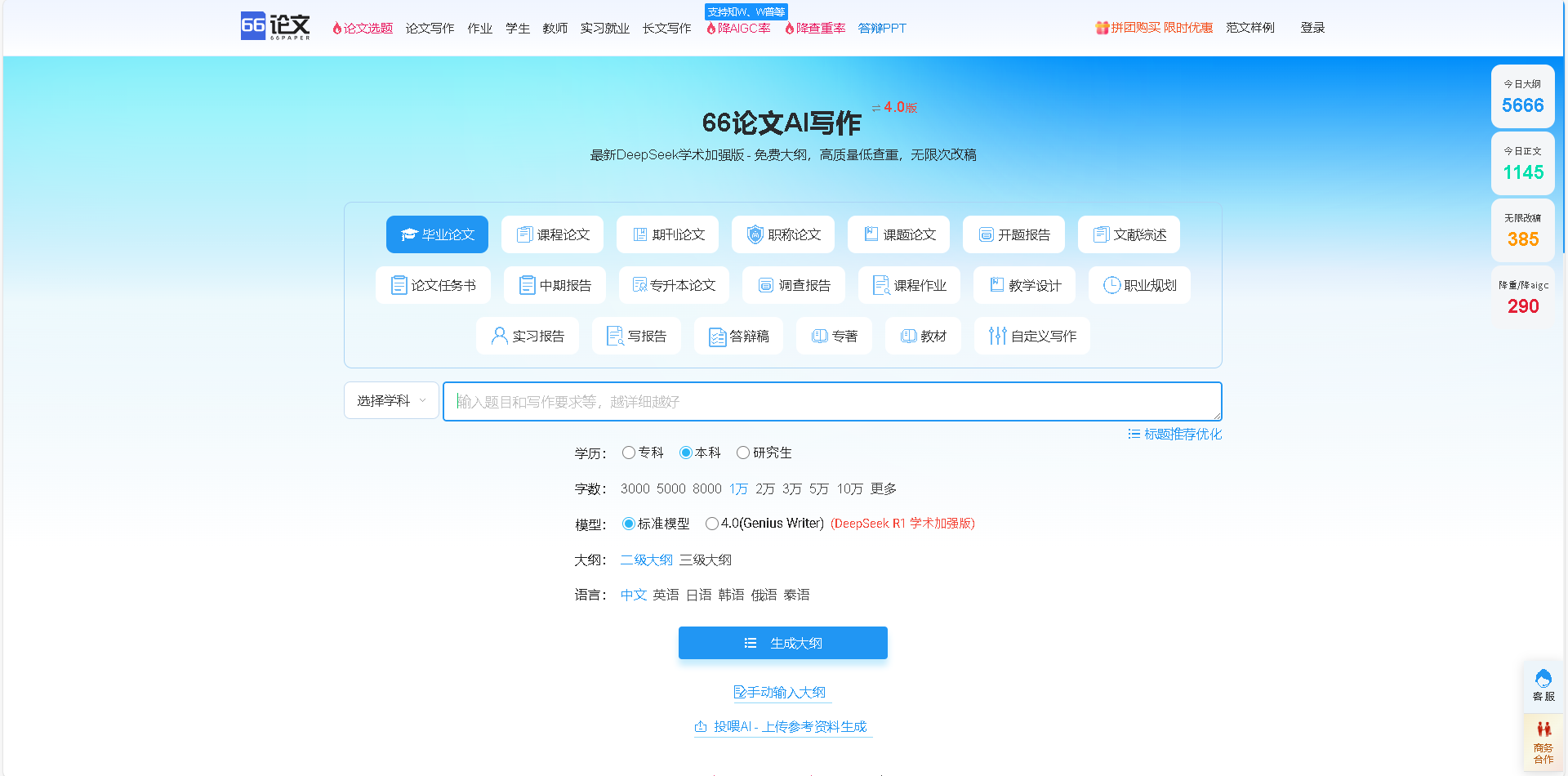Screen dimensions: 1568x776
Task: Open the 职业规划 category
Action: (1139, 285)
